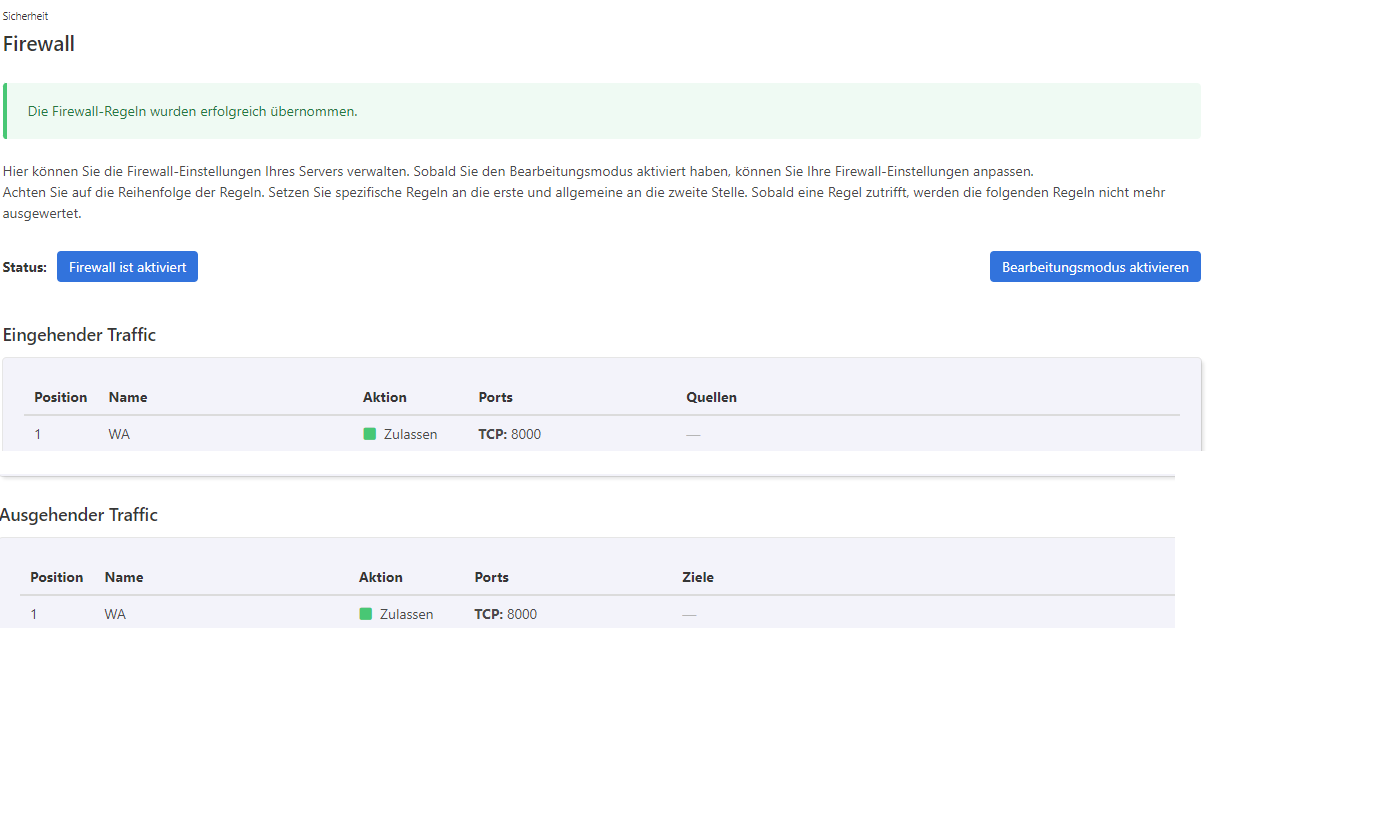The width and height of the screenshot is (1374, 816).
Task: Click the Position column header of incoming table
Action: [x=60, y=397]
